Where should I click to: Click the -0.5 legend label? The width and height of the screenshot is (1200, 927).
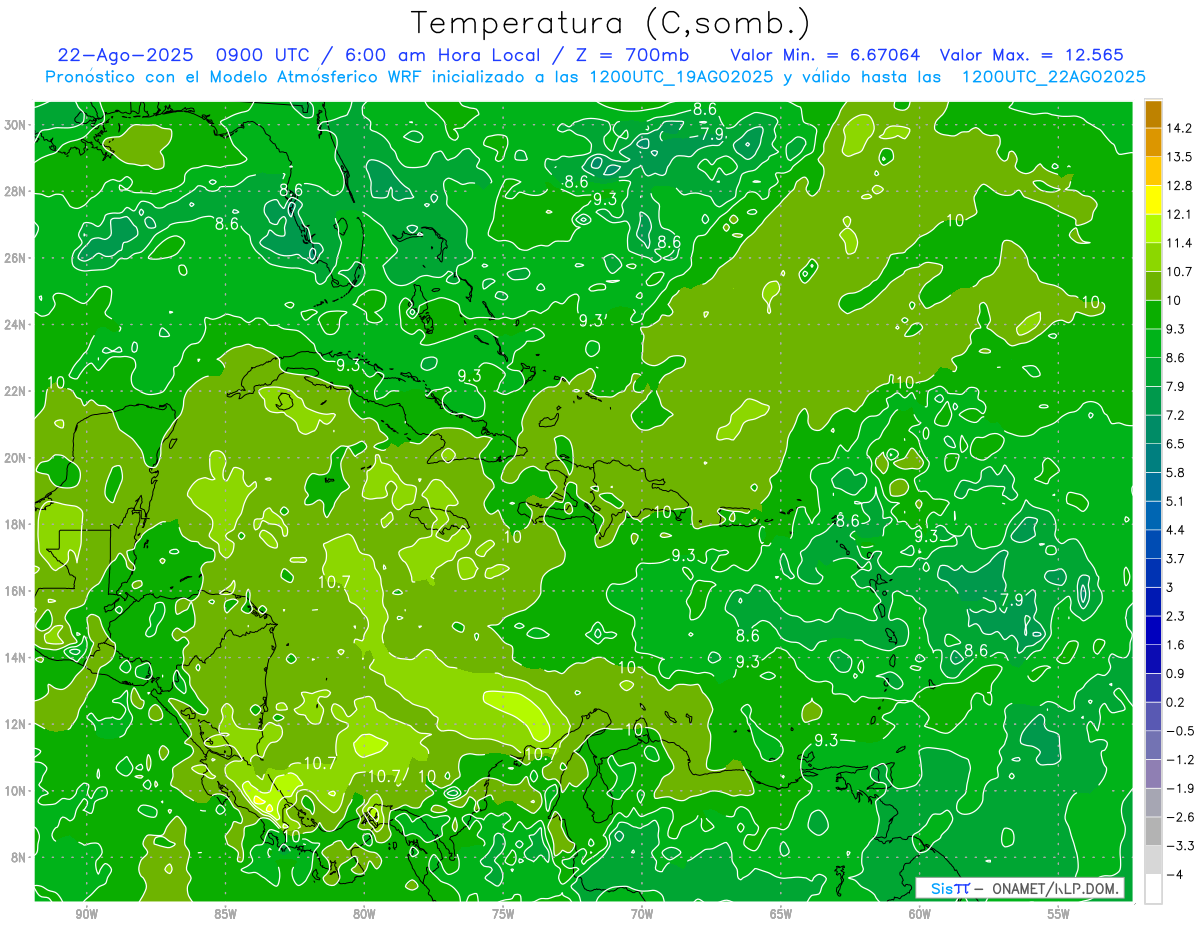(1179, 731)
